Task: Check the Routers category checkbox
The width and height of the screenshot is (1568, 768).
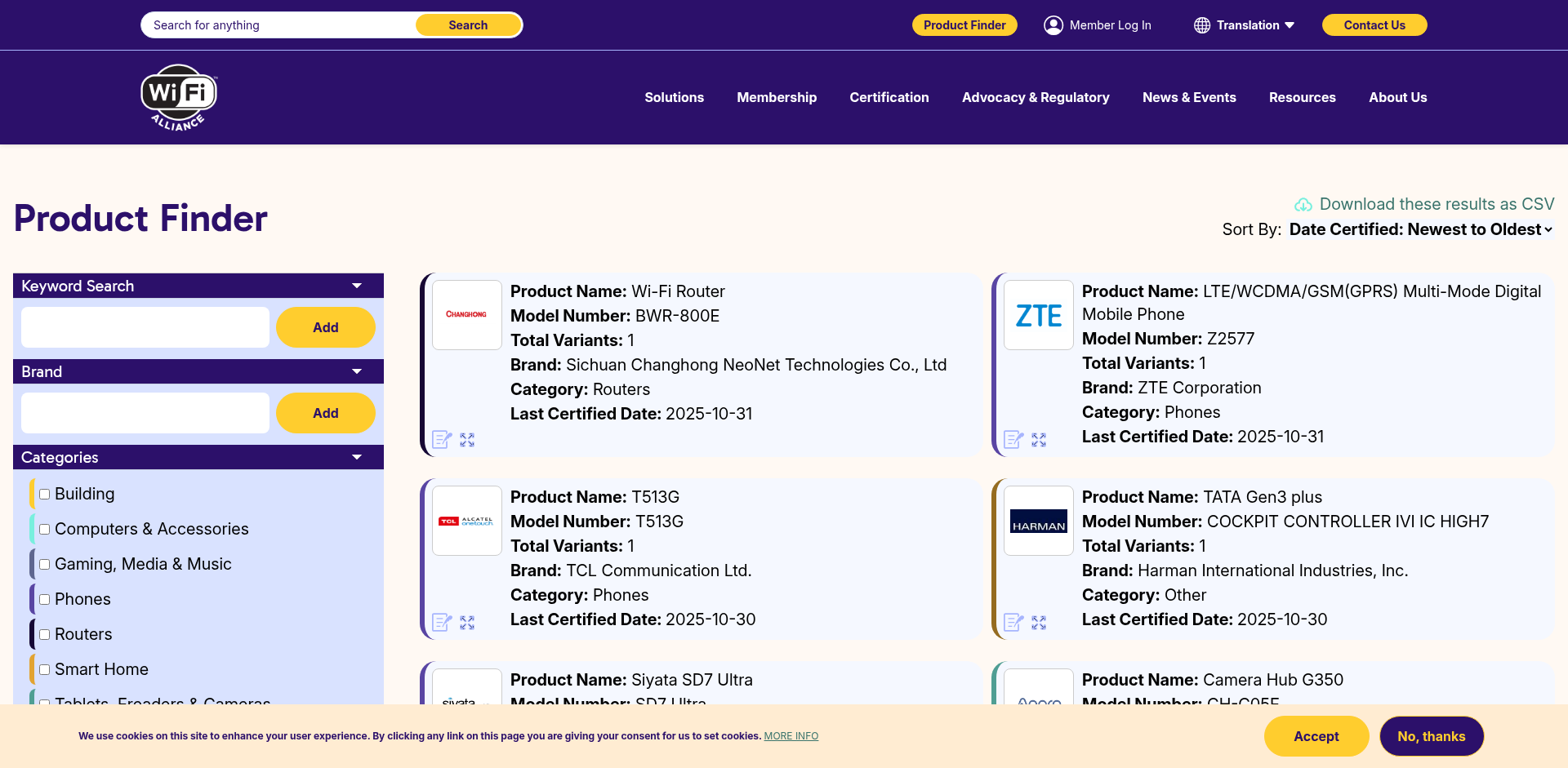Action: pos(45,634)
